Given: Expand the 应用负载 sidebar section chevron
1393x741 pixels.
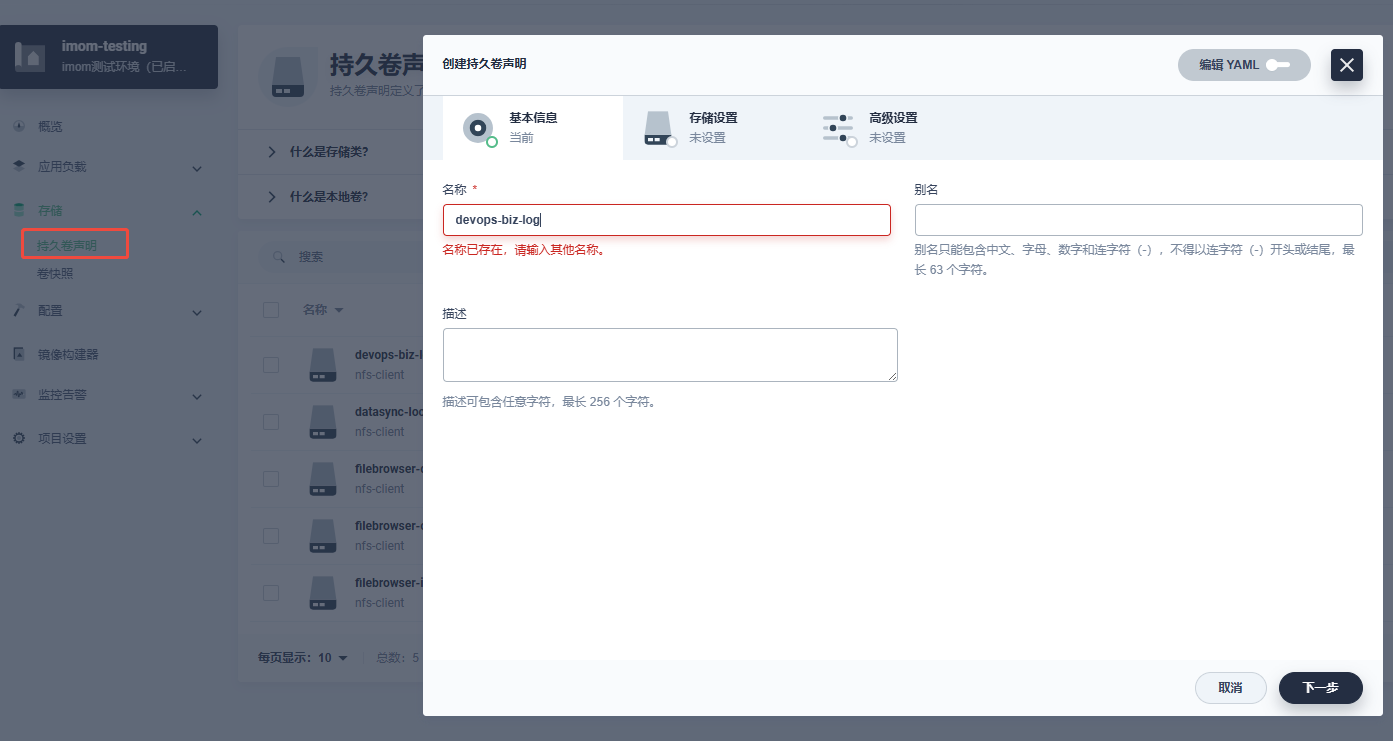Looking at the screenshot, I should coord(197,168).
